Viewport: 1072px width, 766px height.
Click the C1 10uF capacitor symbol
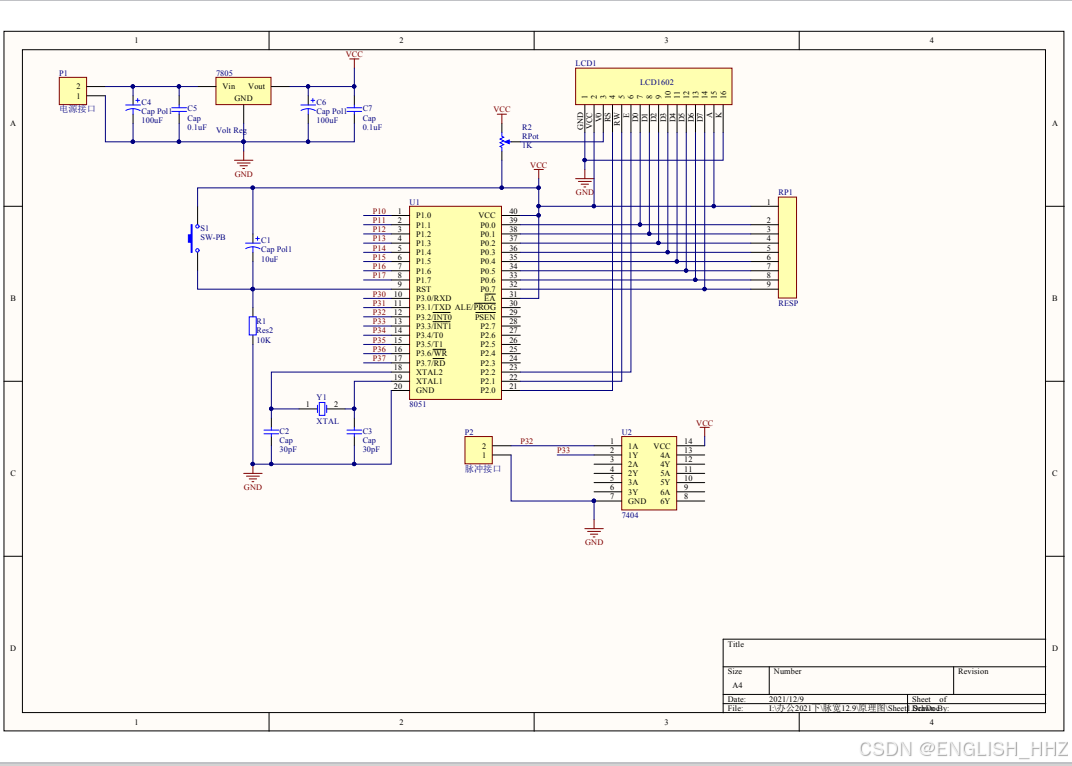pos(253,247)
